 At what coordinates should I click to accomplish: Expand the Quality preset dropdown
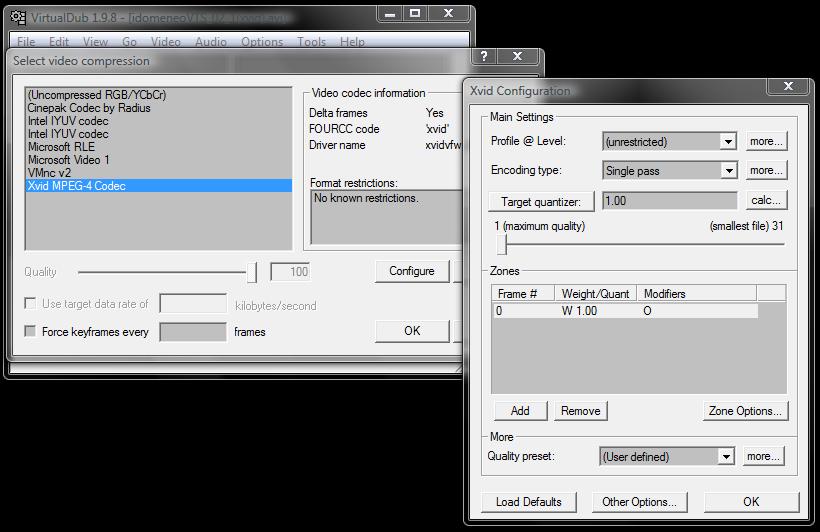(x=726, y=456)
